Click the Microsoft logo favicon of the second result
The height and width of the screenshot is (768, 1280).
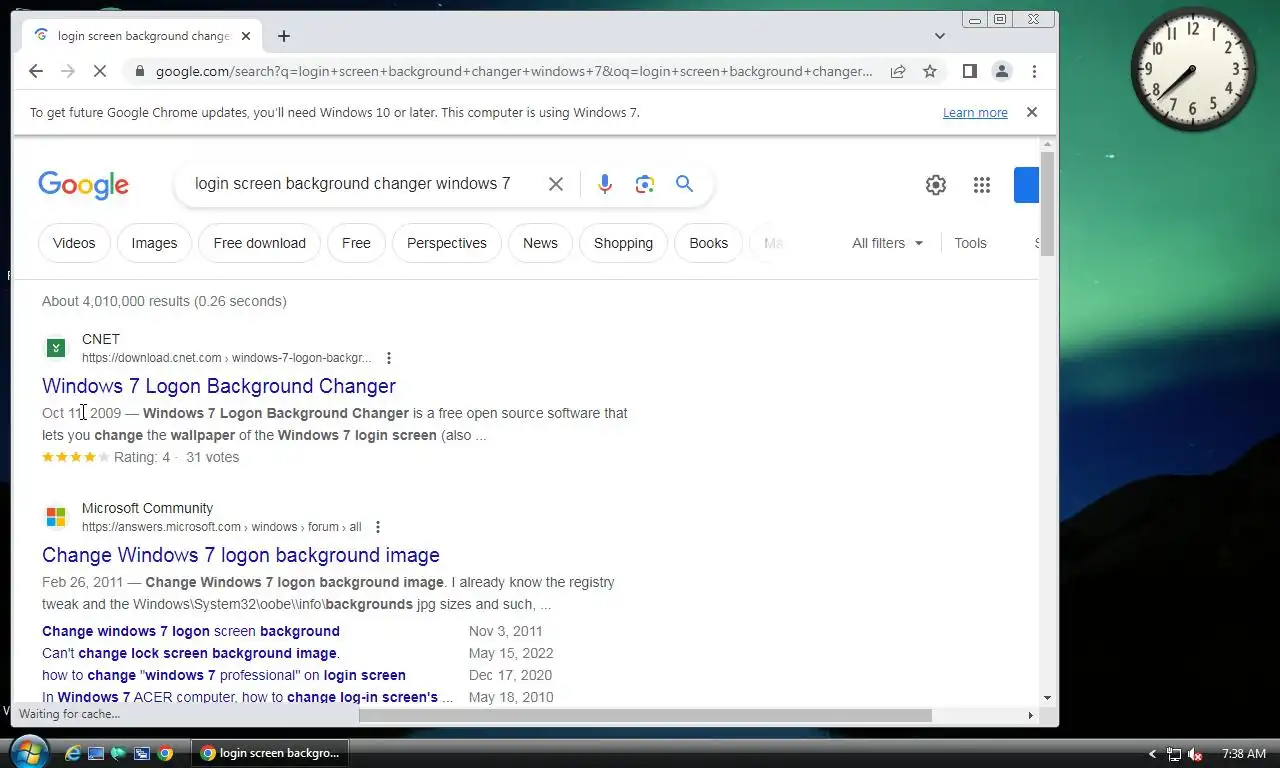pos(56,517)
